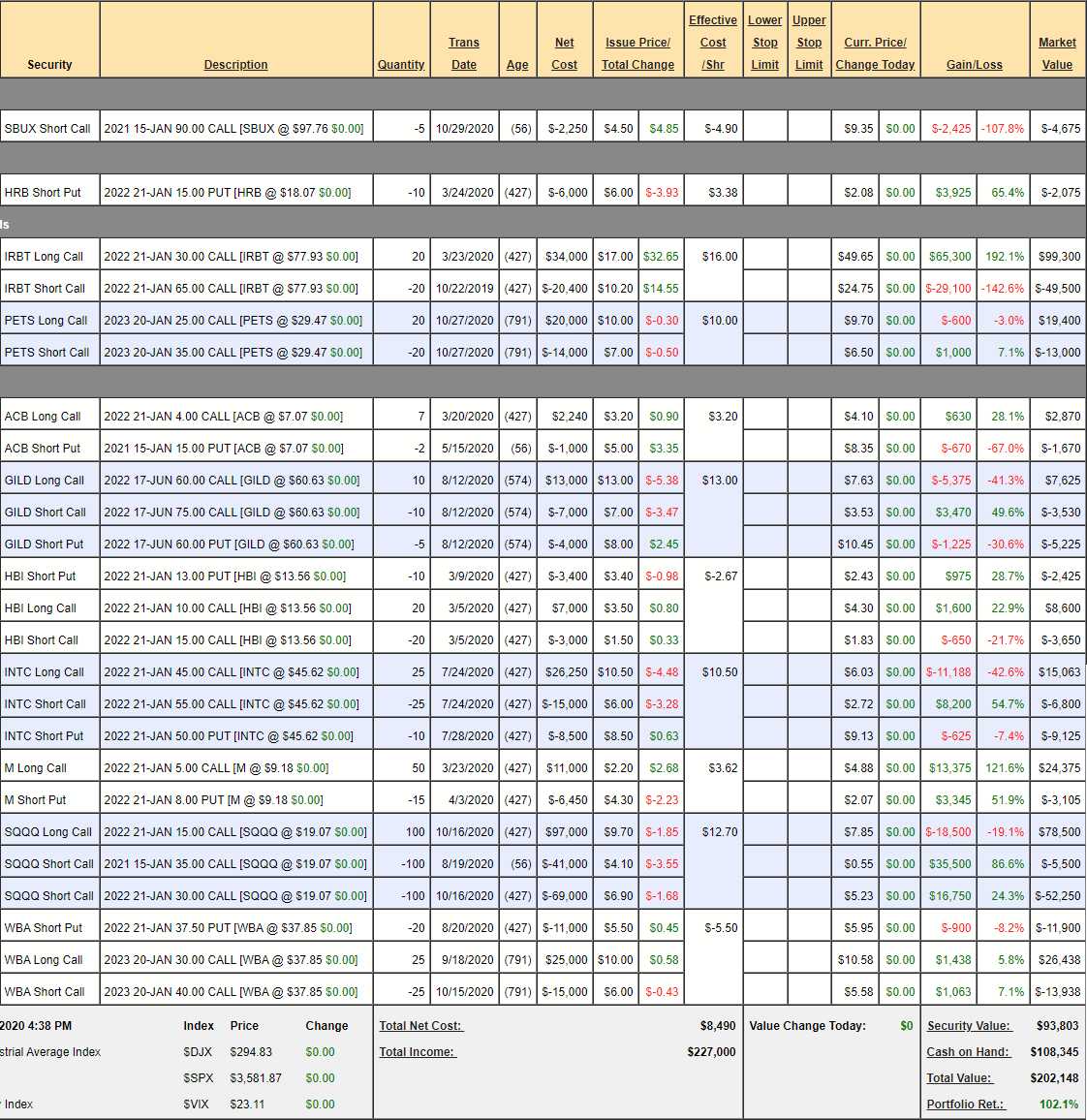Click the Gain/Loss column header
1087x1120 pixels.
[974, 65]
